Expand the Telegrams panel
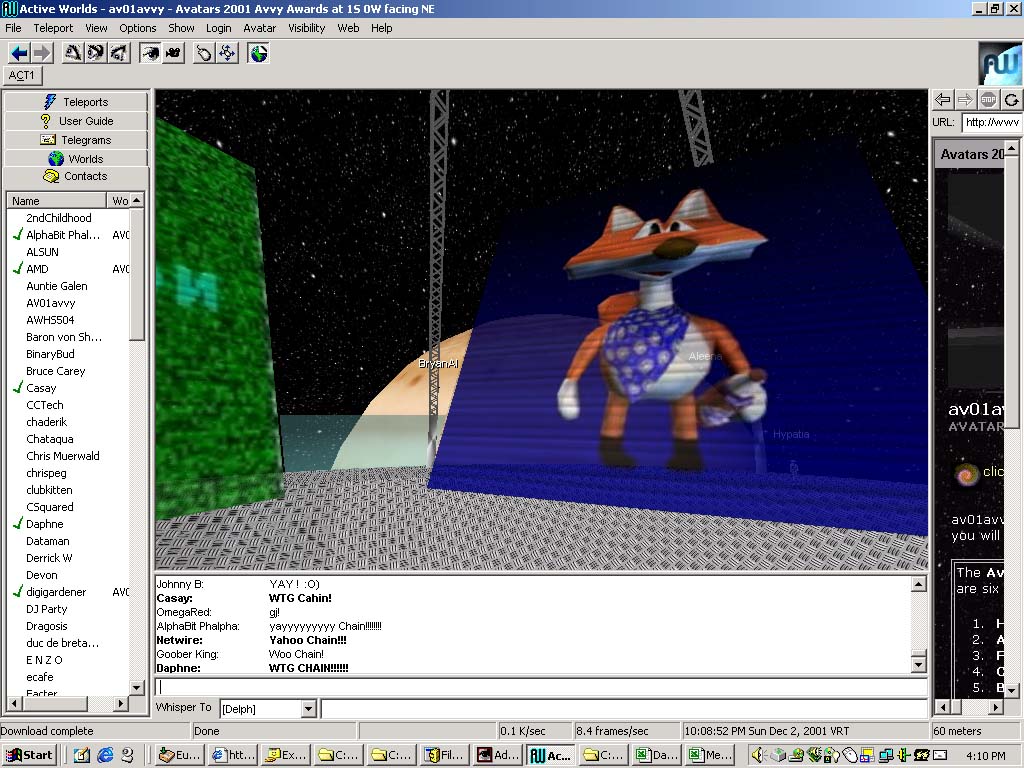This screenshot has height=768, width=1024. pos(76,140)
